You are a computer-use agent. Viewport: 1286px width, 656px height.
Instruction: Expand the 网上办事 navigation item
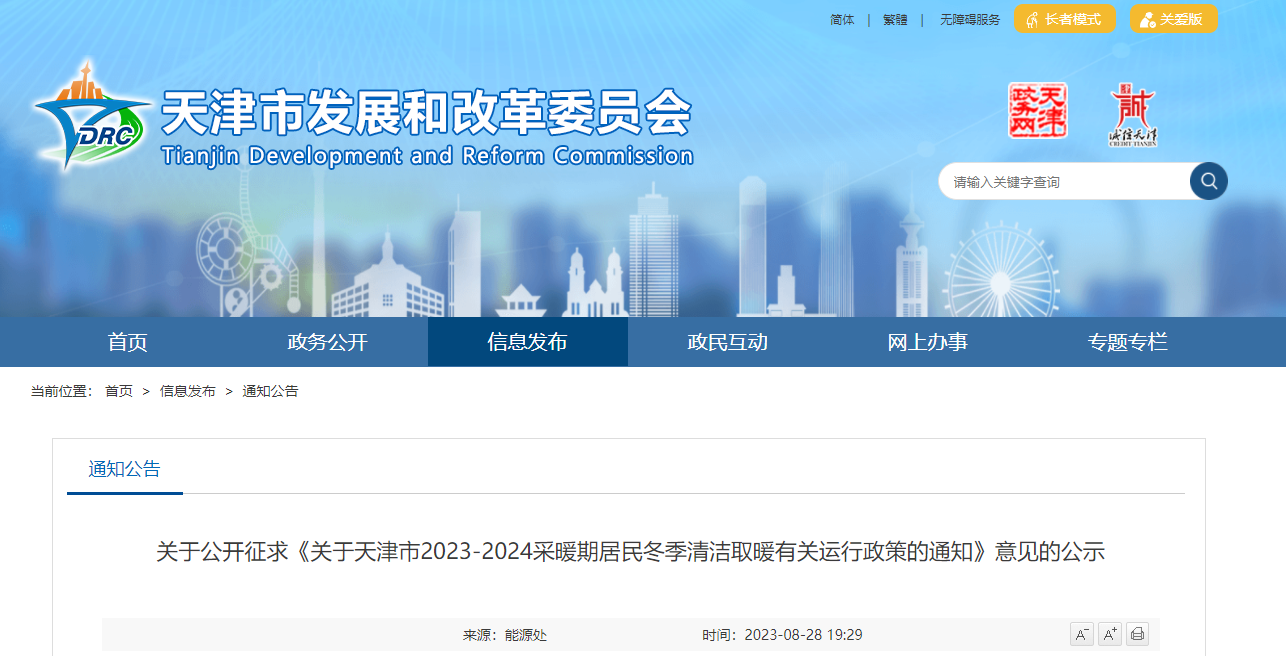(928, 342)
